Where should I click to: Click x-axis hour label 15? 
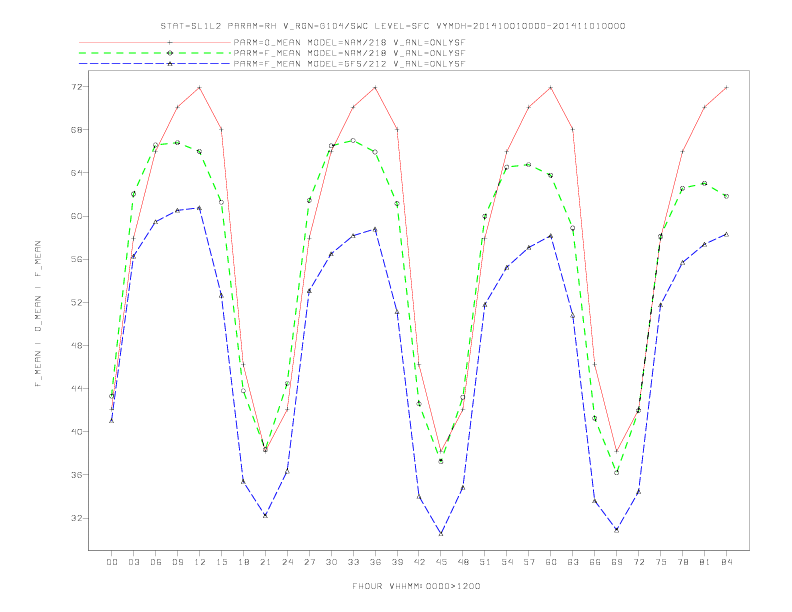(x=221, y=562)
